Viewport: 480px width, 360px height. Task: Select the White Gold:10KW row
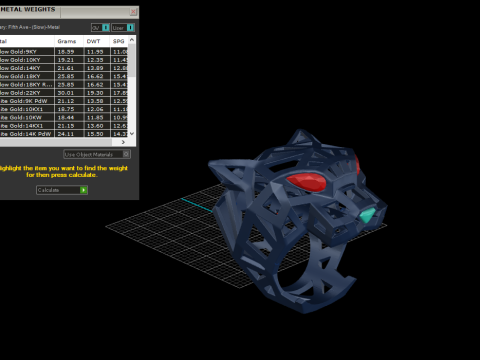pos(64,117)
